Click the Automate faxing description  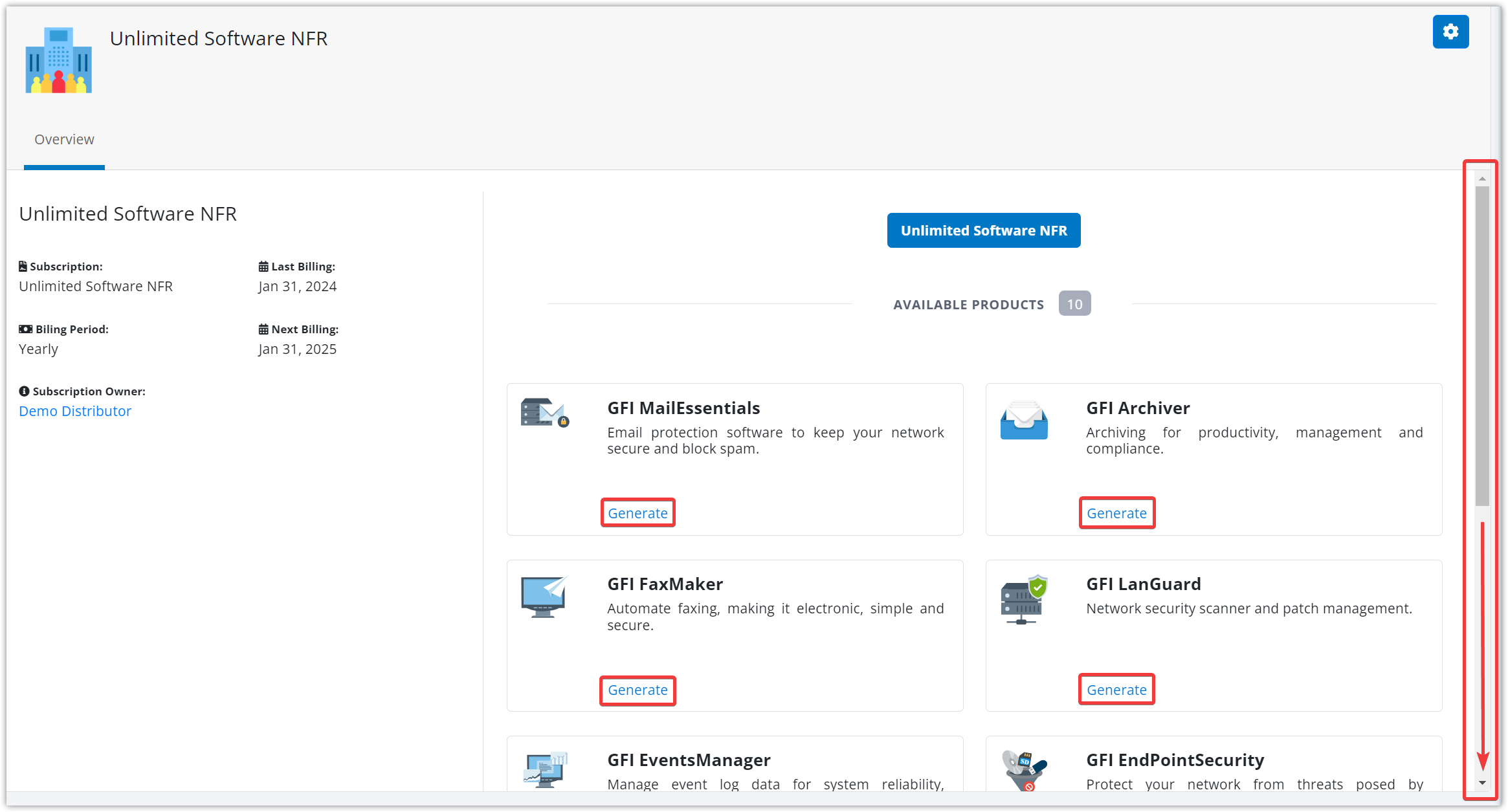tap(775, 617)
